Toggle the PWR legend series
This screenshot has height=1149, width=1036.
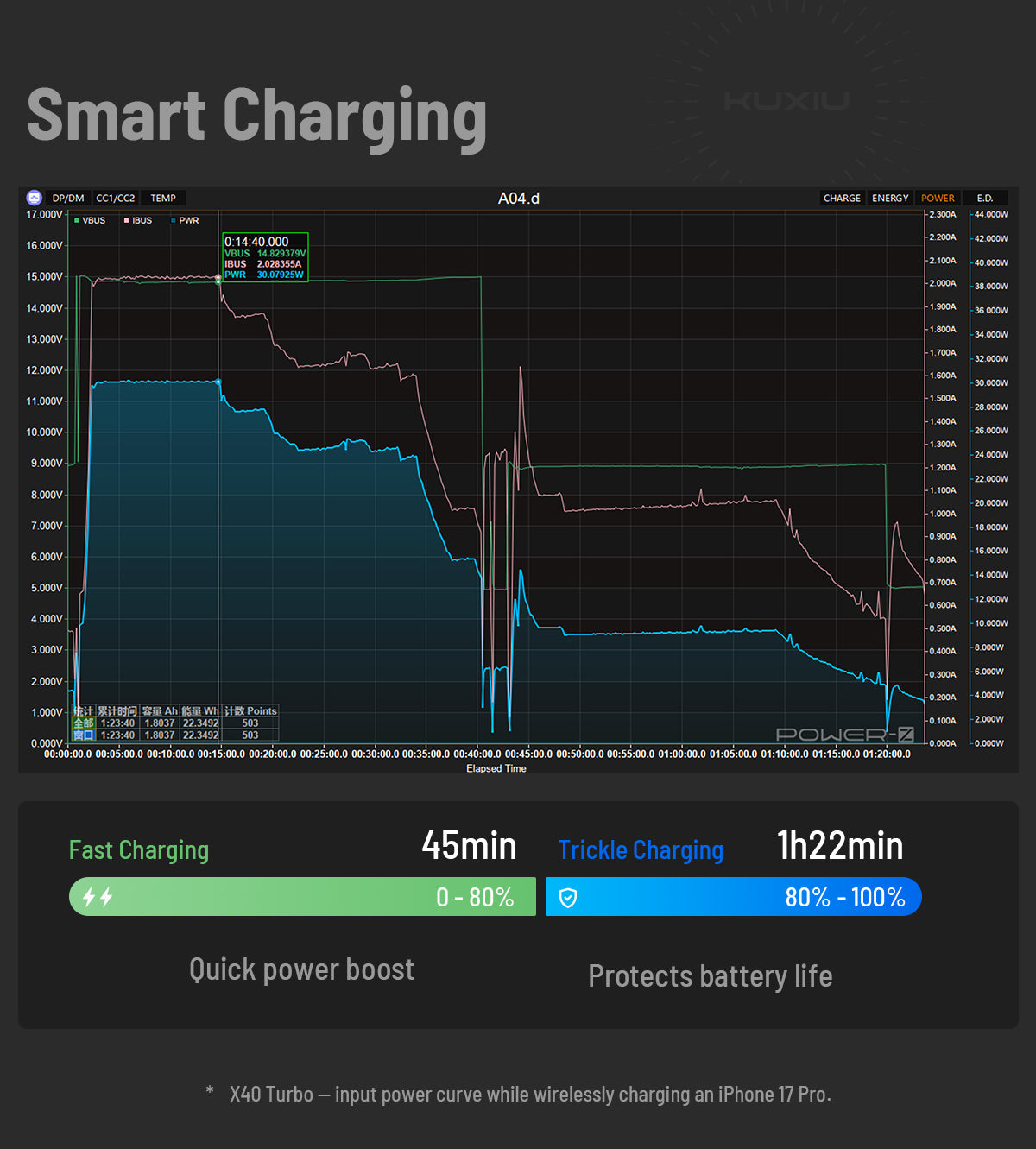tap(185, 221)
